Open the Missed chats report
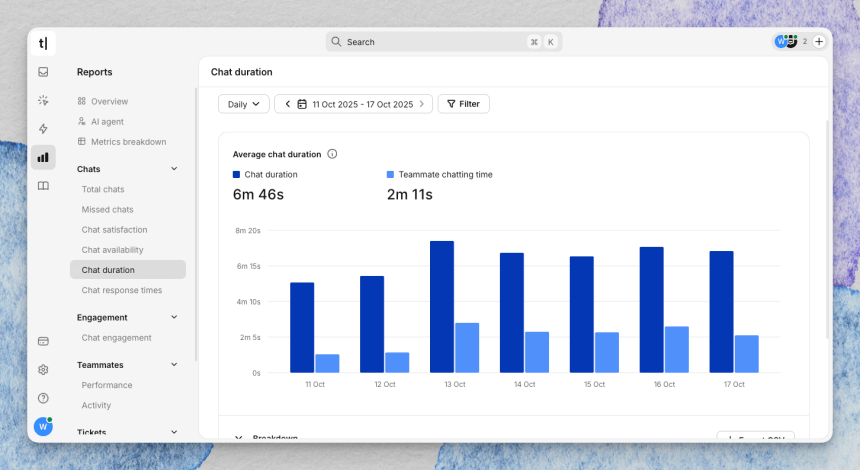Image resolution: width=860 pixels, height=470 pixels. [108, 209]
